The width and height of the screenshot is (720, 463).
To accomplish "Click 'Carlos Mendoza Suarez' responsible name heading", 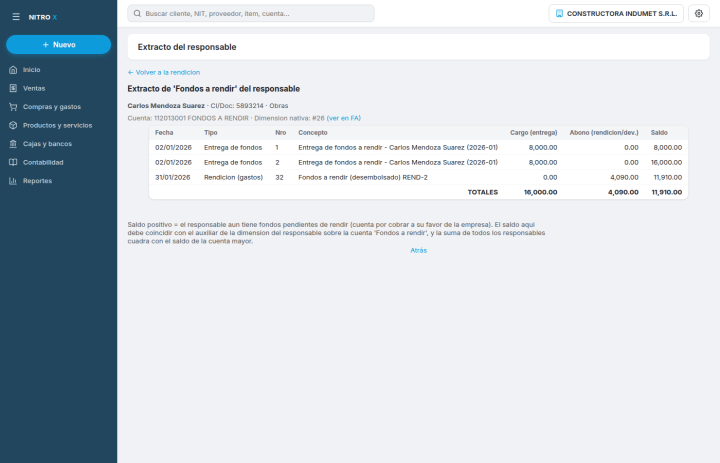I will point(166,106).
